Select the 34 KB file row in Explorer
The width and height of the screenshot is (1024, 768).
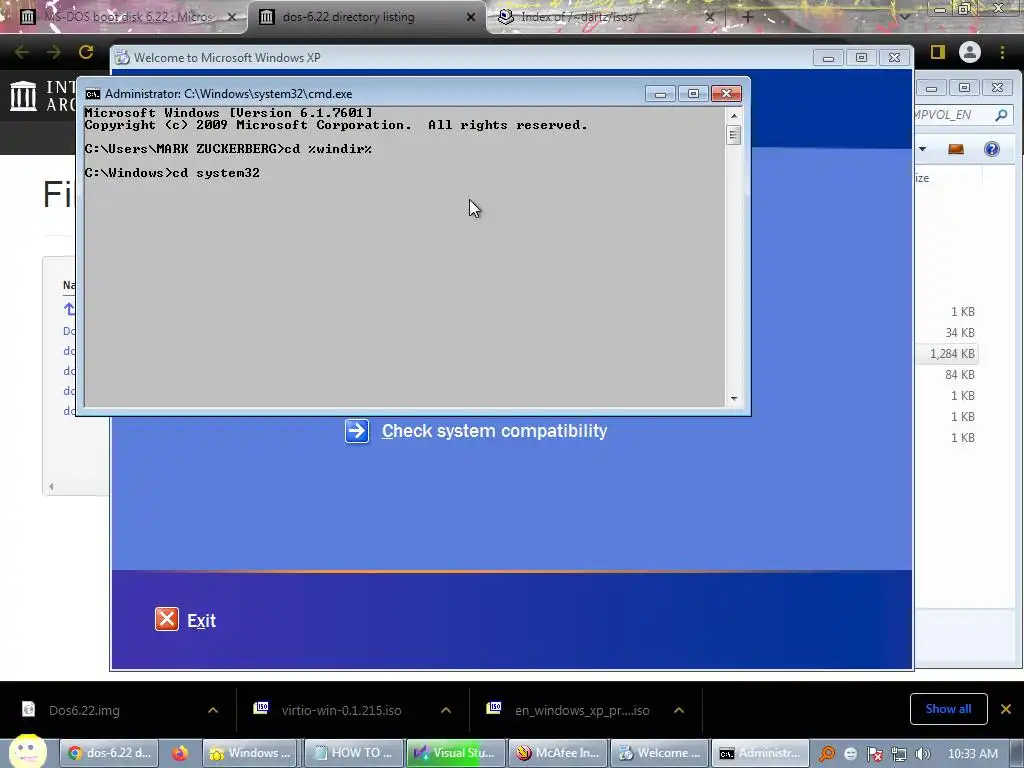coord(948,333)
